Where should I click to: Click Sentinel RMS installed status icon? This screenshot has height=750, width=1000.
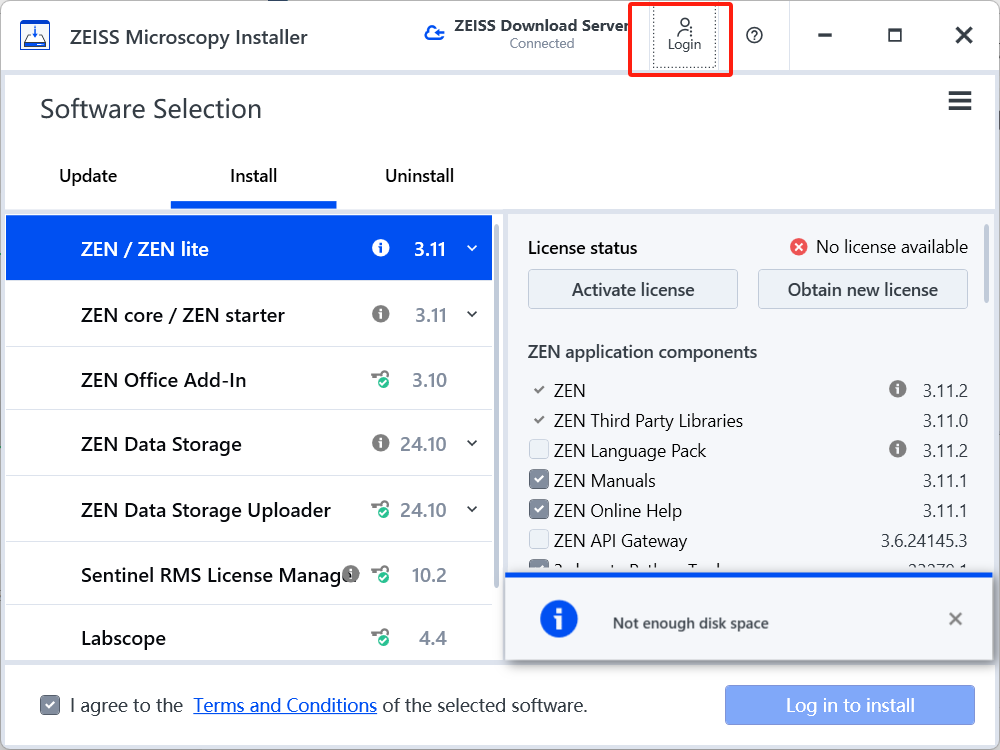click(381, 575)
